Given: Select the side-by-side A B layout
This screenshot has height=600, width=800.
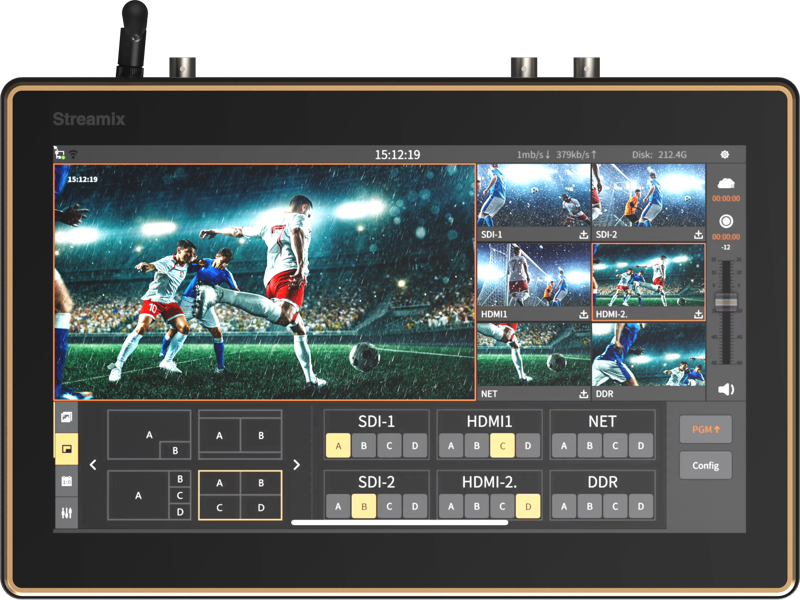Looking at the screenshot, I should click(240, 435).
